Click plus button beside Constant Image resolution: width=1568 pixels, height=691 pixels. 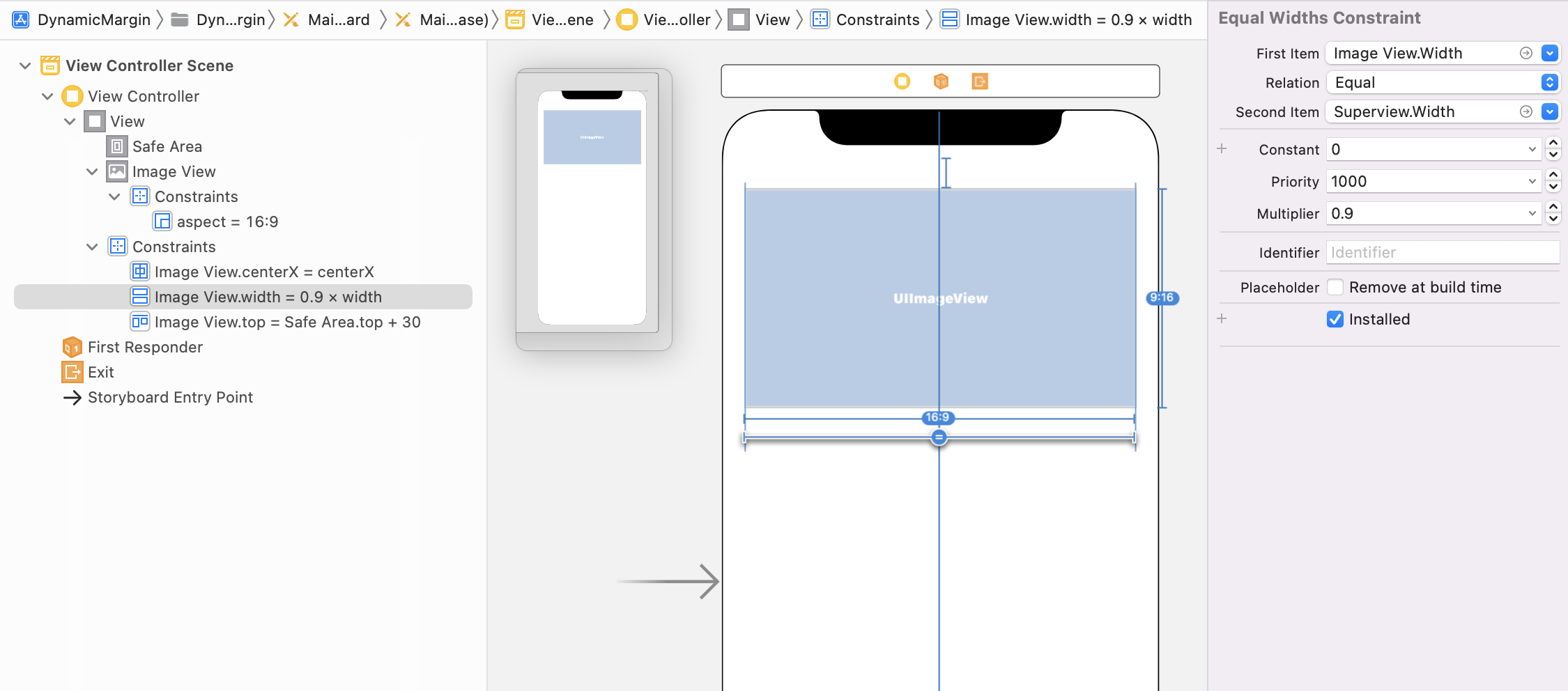point(1222,148)
